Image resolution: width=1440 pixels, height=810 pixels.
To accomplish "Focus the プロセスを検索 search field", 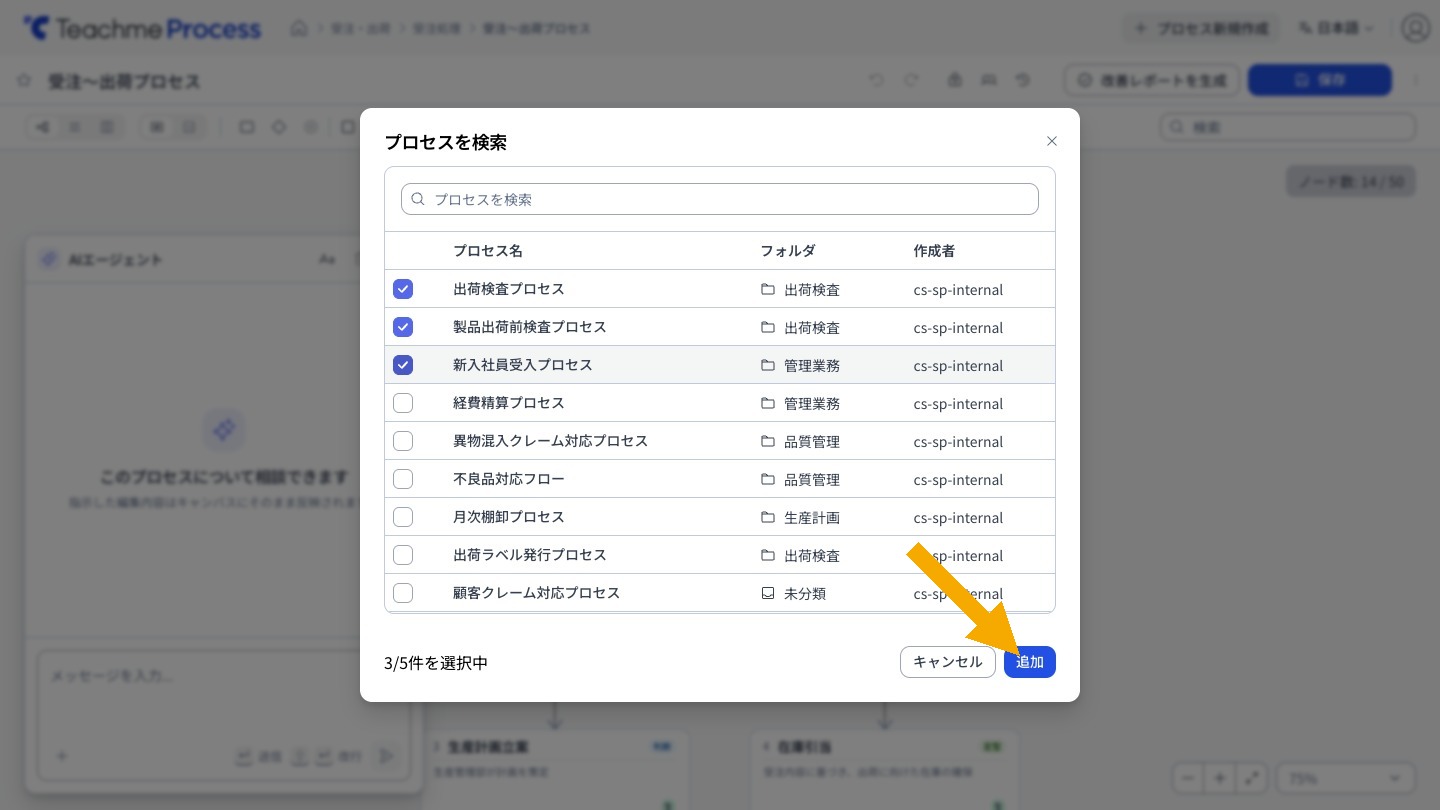I will click(x=720, y=199).
